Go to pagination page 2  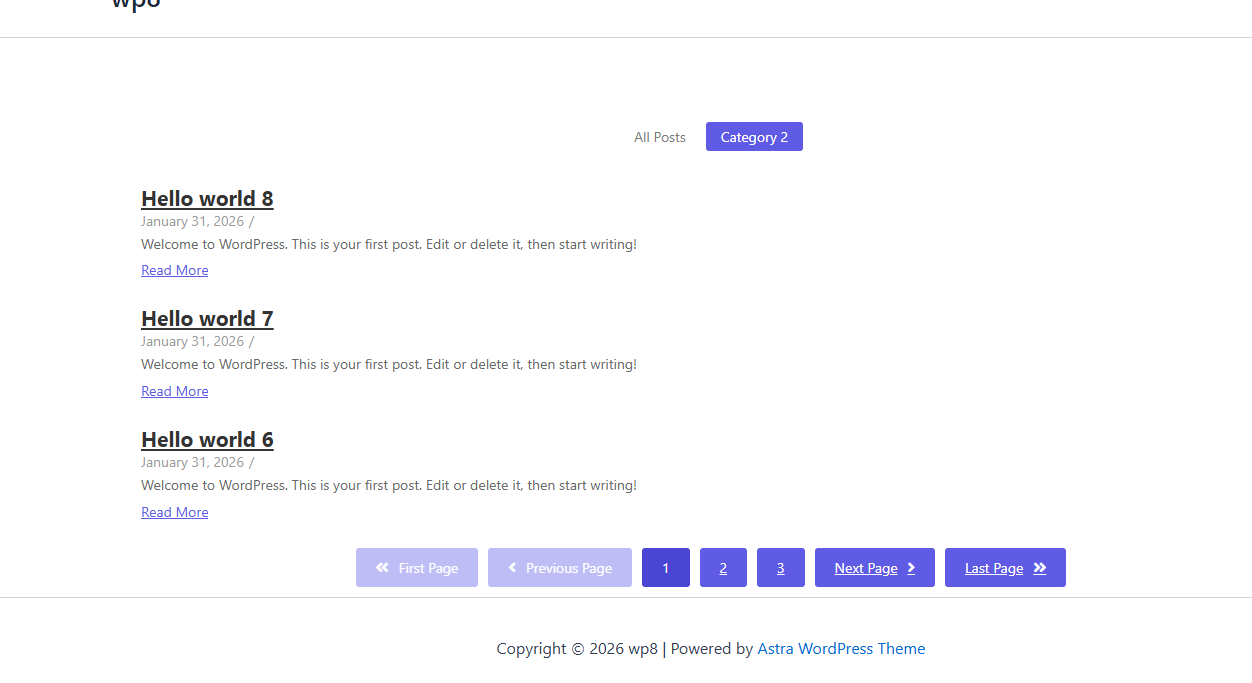coord(723,568)
